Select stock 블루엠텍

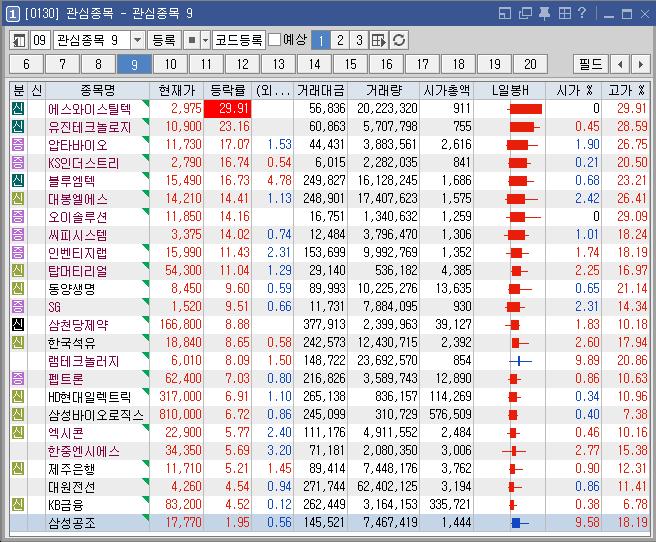tap(72, 181)
